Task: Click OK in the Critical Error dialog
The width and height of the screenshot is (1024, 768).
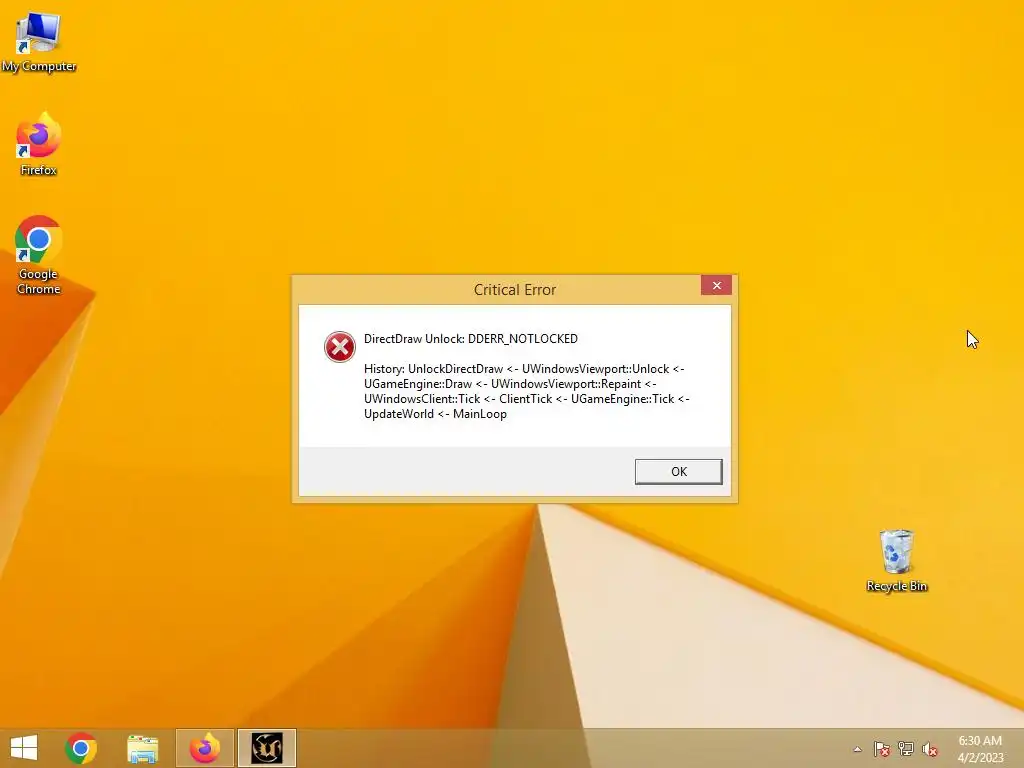Action: pos(679,472)
